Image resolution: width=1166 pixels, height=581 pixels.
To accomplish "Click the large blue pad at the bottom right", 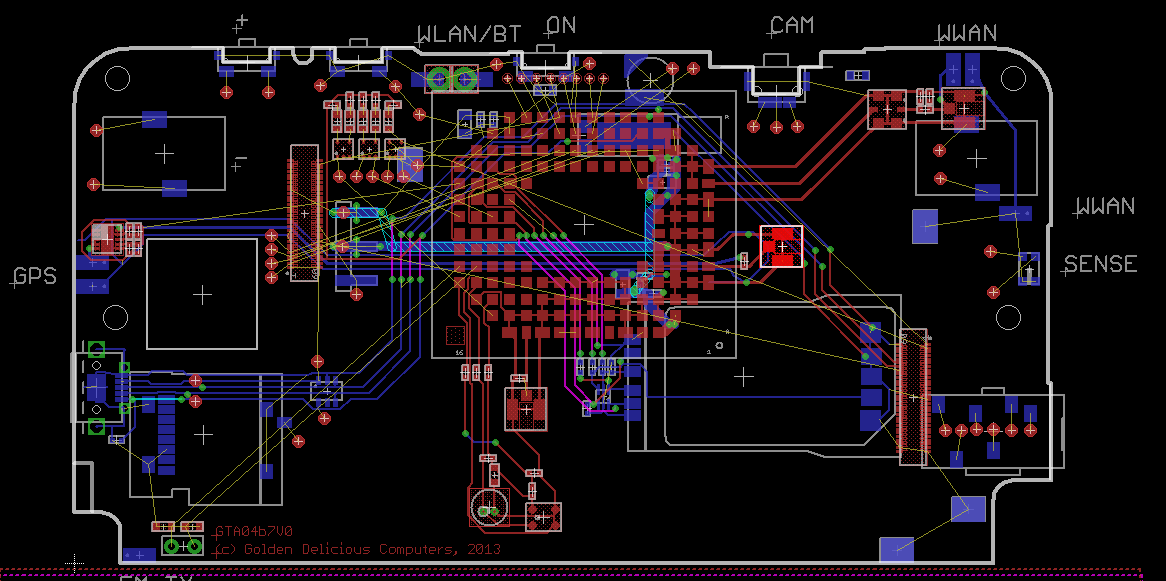I will click(897, 549).
